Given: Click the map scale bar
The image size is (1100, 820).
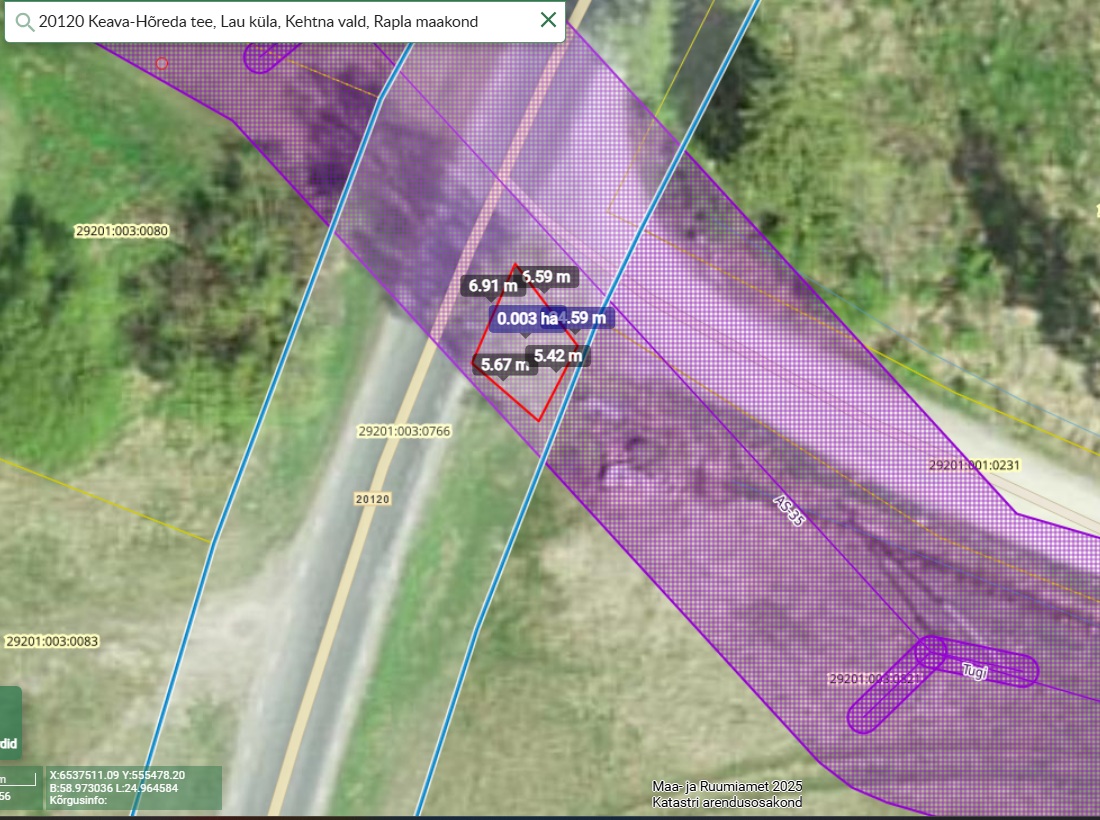Looking at the screenshot, I should tap(17, 780).
